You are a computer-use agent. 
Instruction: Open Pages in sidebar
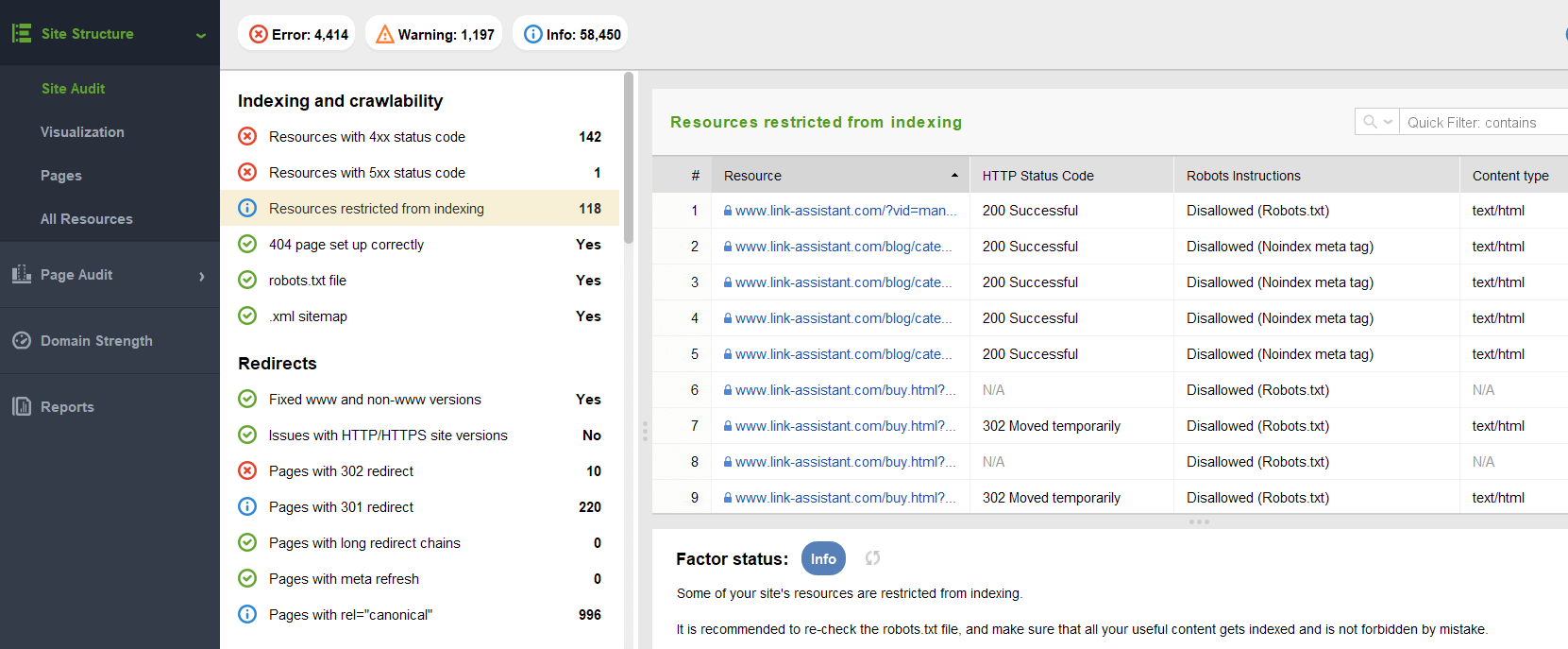60,175
